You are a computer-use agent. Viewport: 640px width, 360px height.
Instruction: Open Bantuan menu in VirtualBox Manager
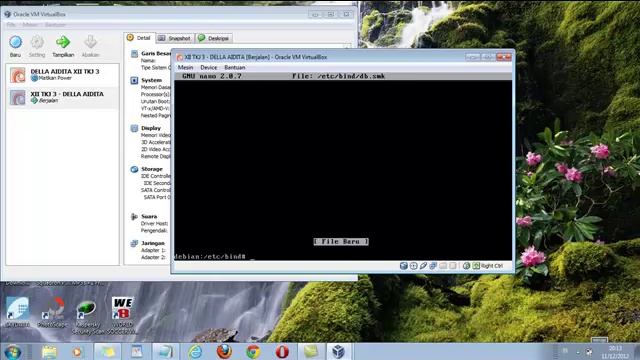tap(55, 25)
